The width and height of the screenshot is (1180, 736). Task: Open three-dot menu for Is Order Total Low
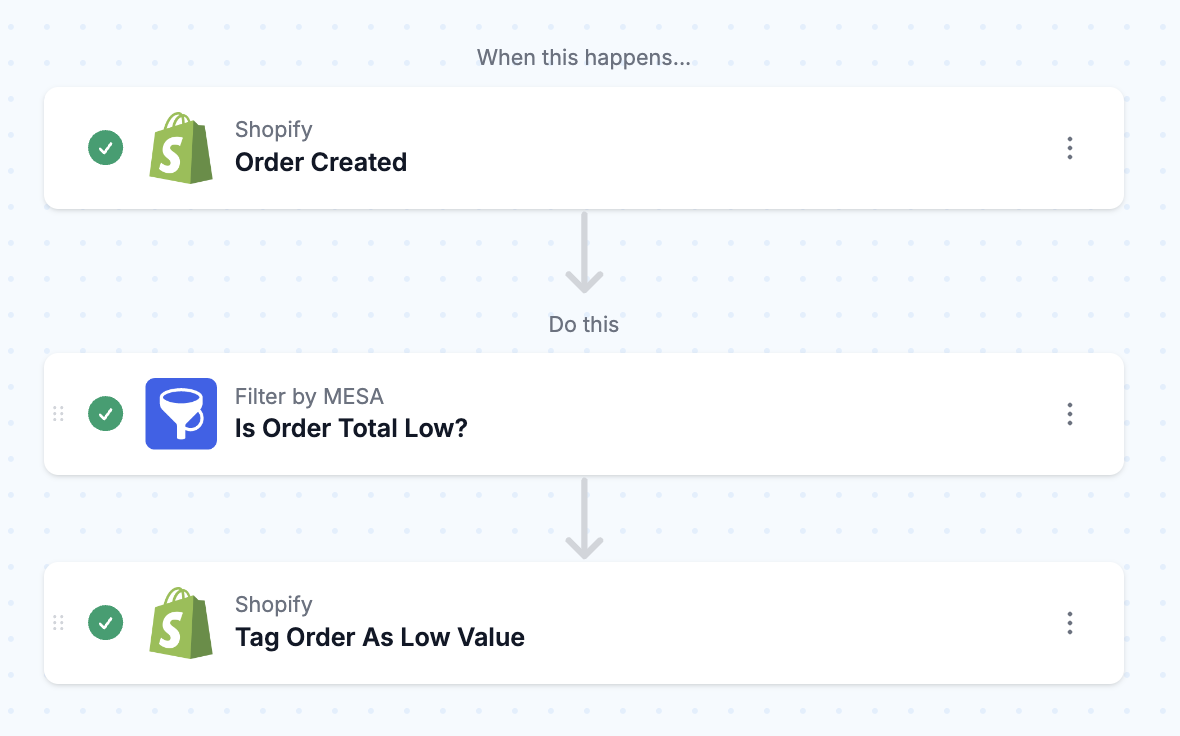(1069, 414)
